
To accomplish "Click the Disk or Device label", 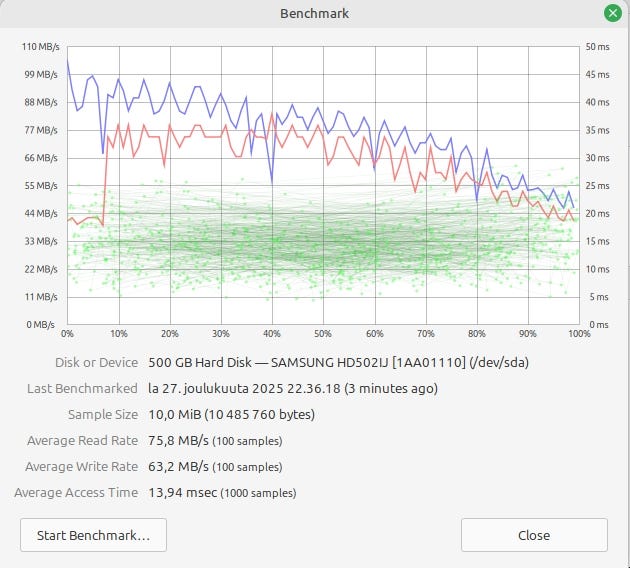I will 96,362.
